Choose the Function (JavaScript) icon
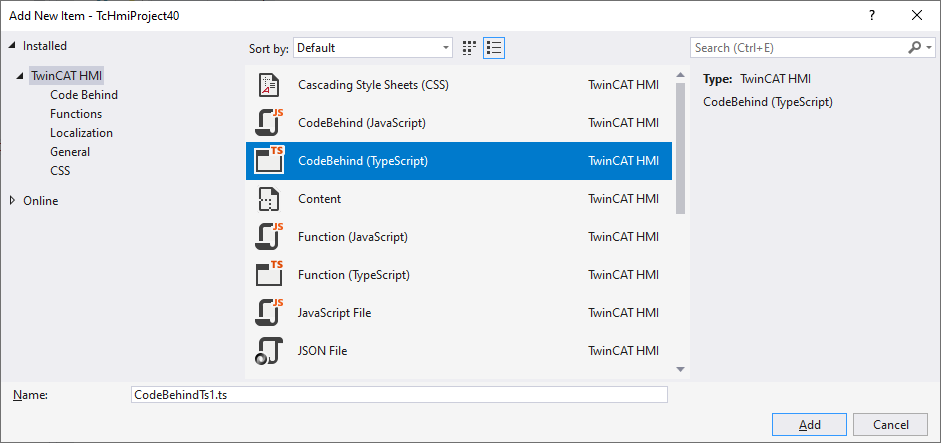The width and height of the screenshot is (941, 443). click(268, 237)
